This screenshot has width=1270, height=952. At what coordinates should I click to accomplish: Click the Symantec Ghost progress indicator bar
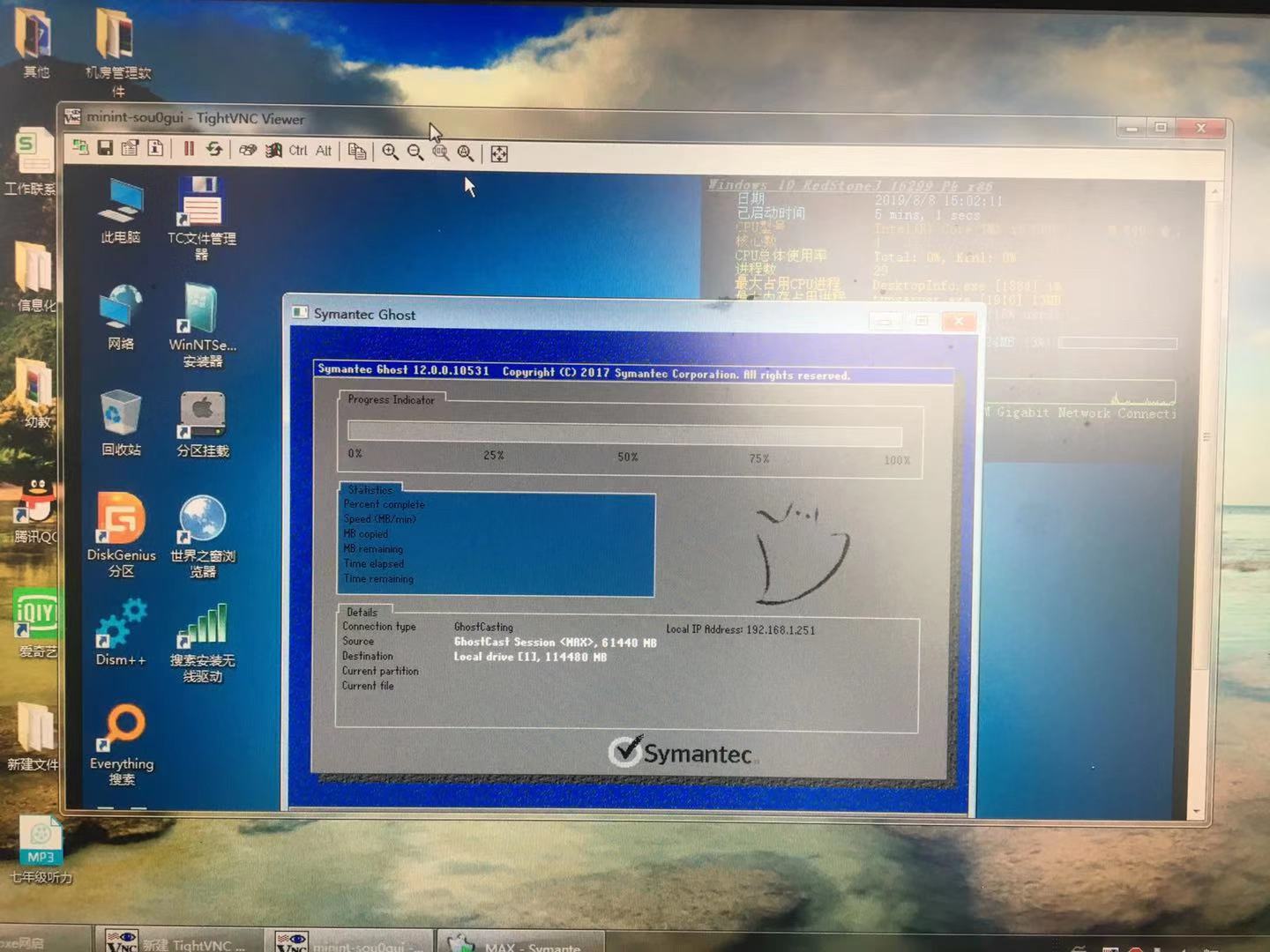[624, 433]
